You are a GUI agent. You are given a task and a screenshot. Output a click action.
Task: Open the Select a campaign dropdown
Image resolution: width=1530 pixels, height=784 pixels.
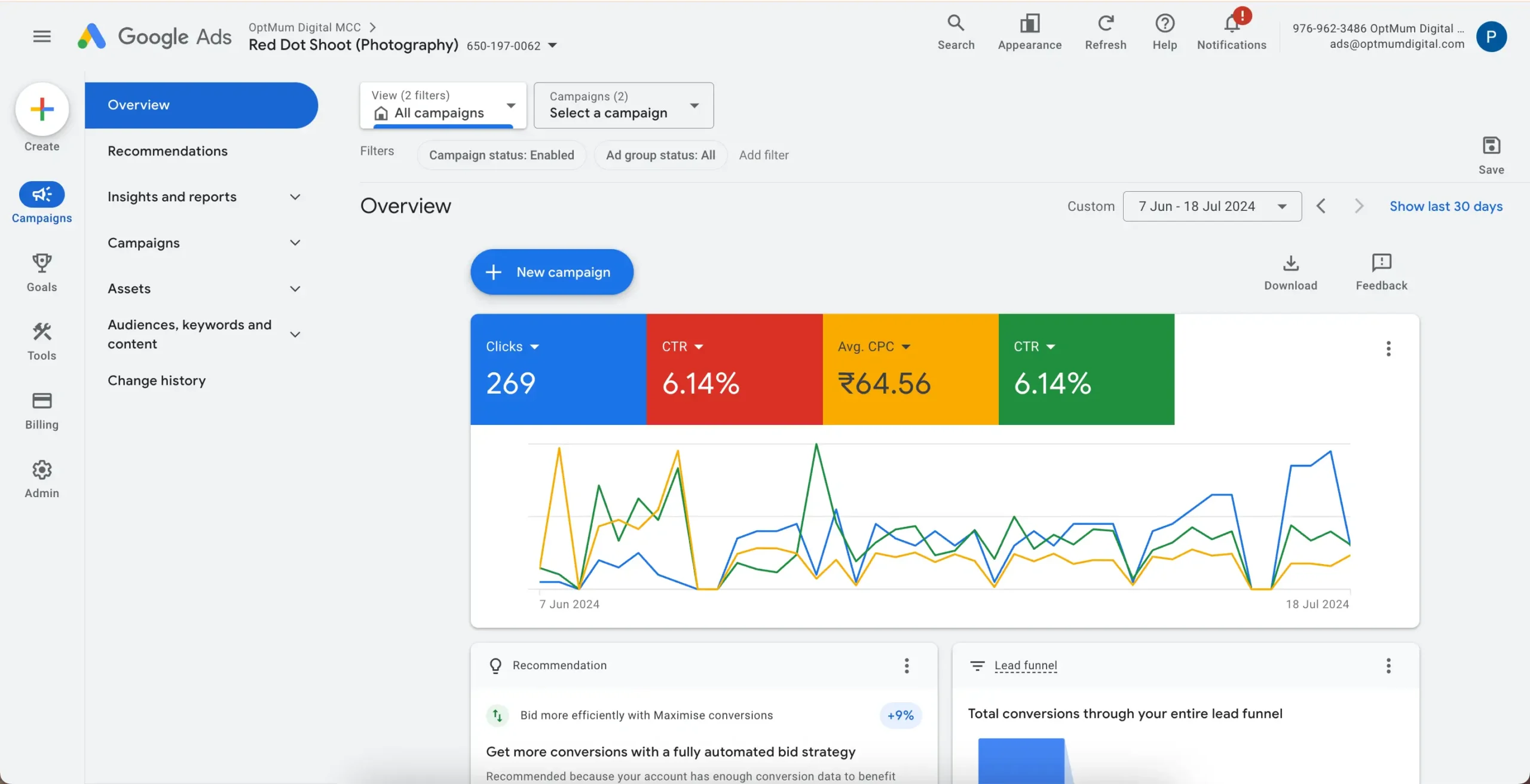[623, 105]
